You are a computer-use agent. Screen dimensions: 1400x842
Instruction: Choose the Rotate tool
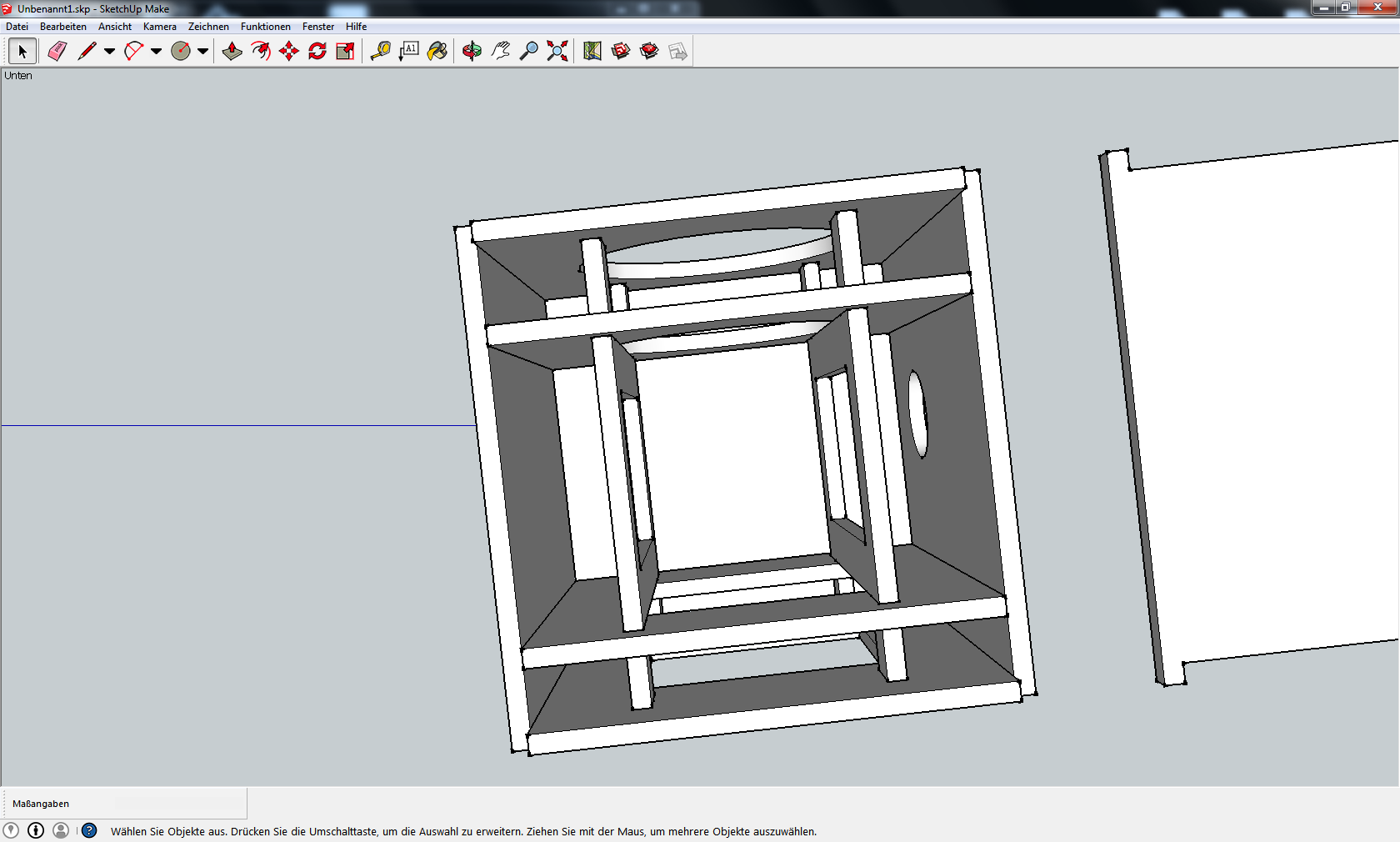317,52
